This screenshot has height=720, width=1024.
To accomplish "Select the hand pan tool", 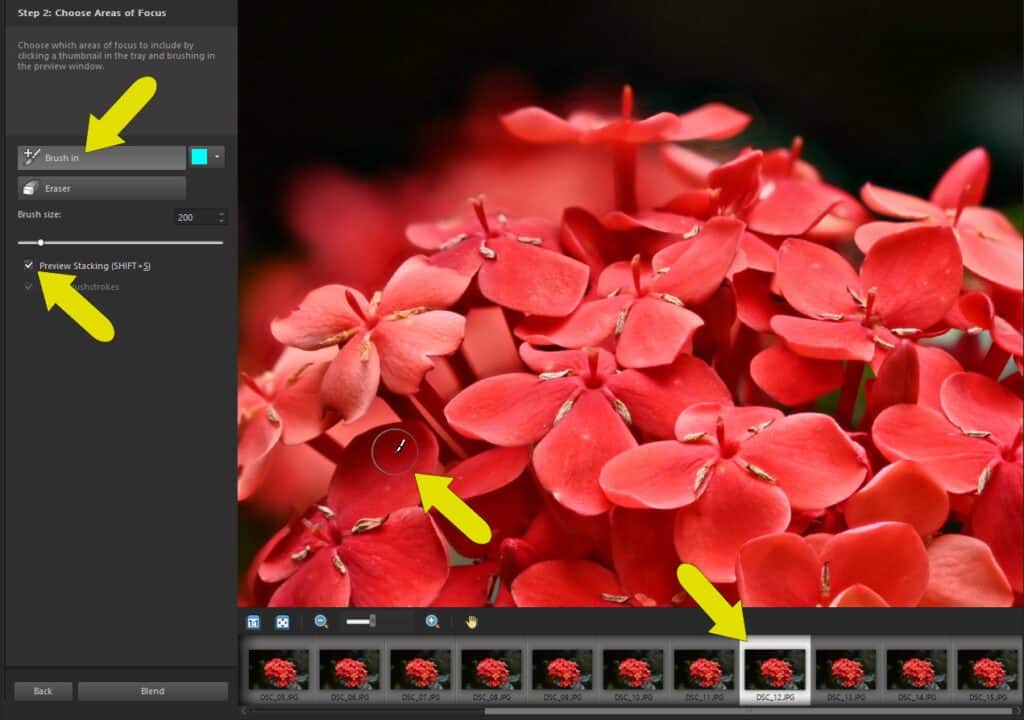I will pyautogui.click(x=471, y=622).
